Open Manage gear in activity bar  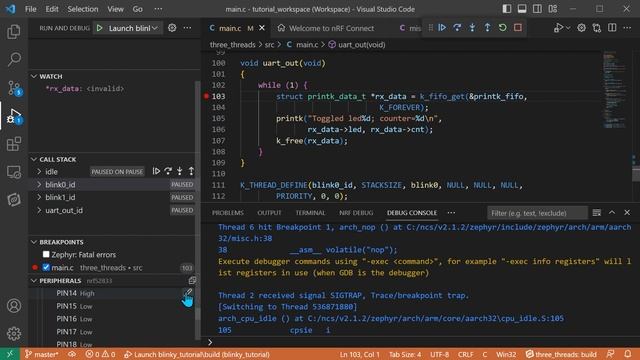point(14,333)
